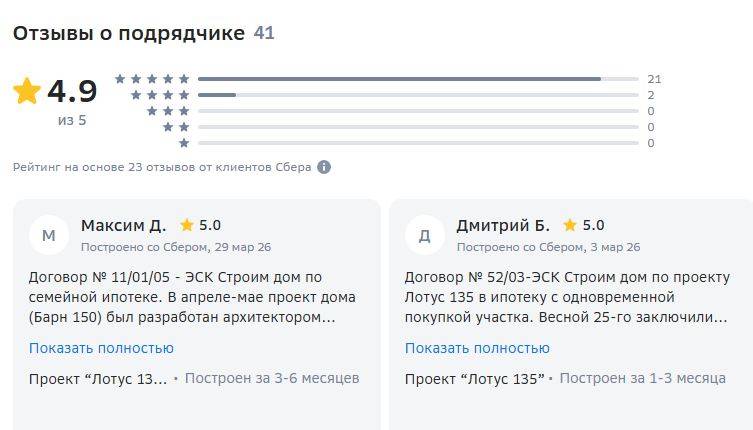Click the star next to Максим Д. rating
Screen dimensions: 753x430
point(187,225)
